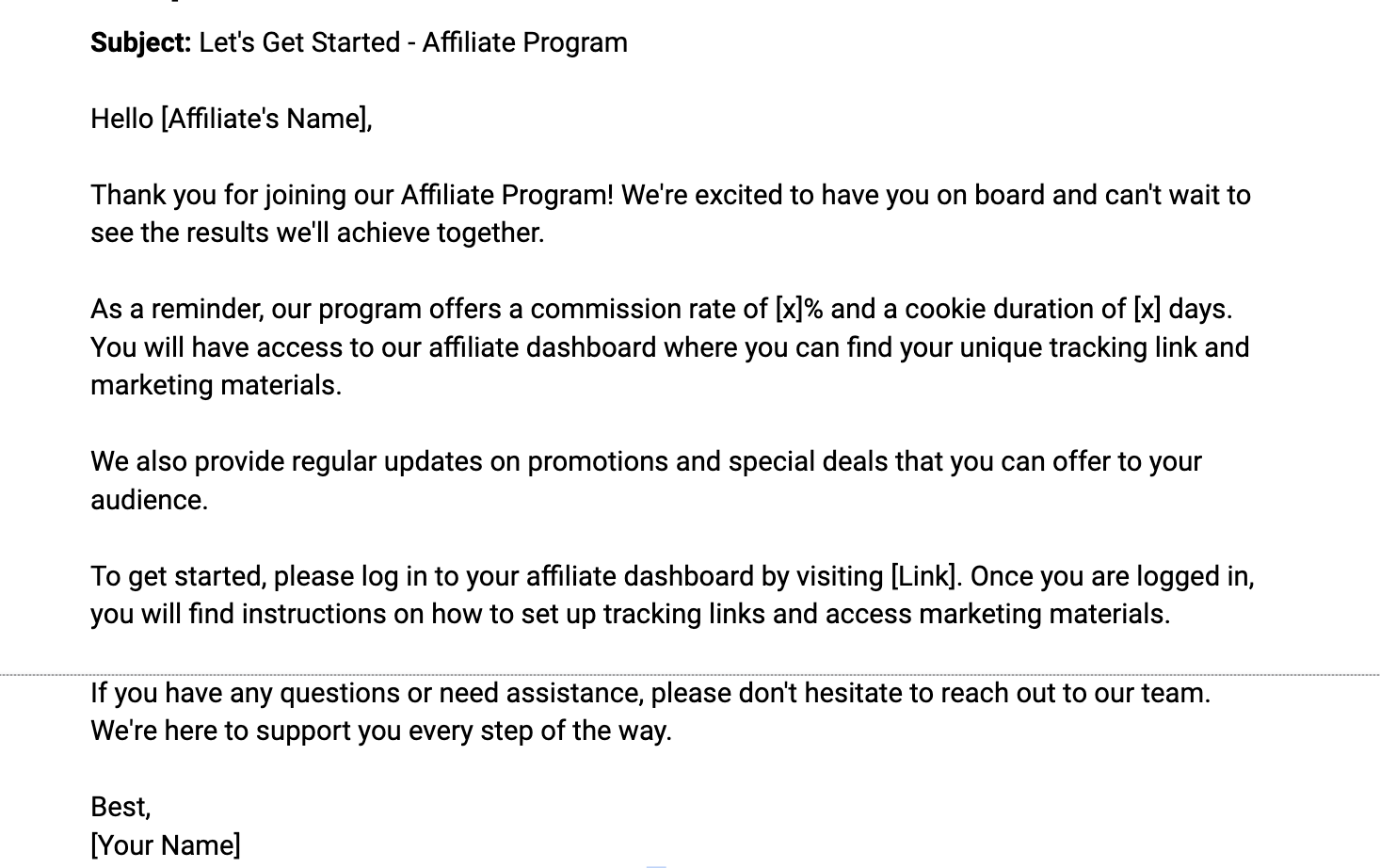The image size is (1380, 868).
Task: Click the dotted page break line
Action: (690, 674)
